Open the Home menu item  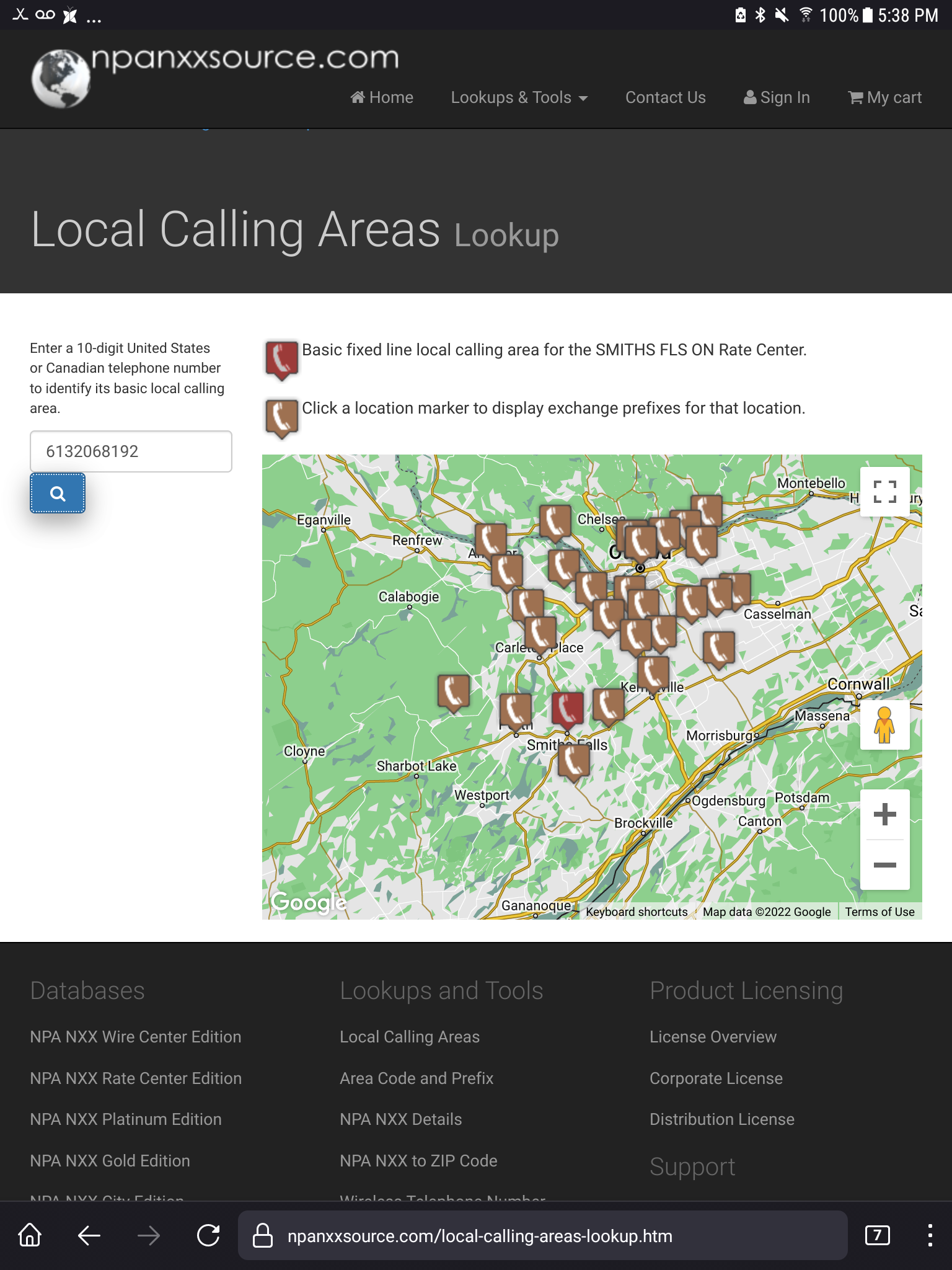[382, 97]
